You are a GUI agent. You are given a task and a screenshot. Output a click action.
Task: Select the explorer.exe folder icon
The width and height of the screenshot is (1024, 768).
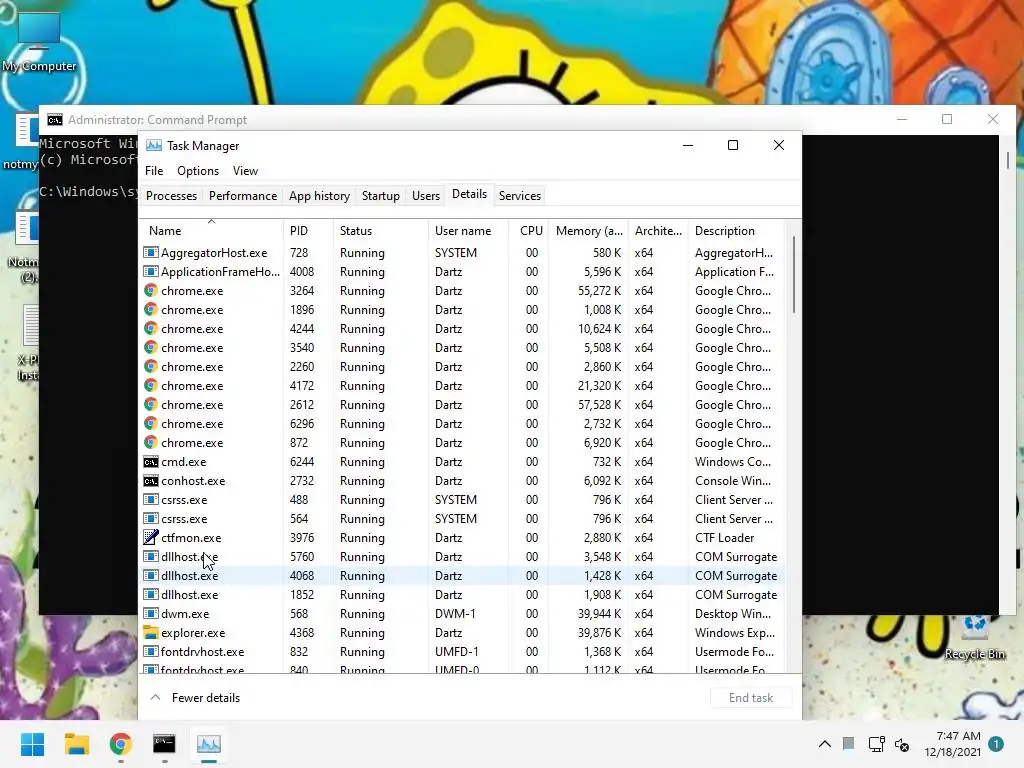(151, 632)
